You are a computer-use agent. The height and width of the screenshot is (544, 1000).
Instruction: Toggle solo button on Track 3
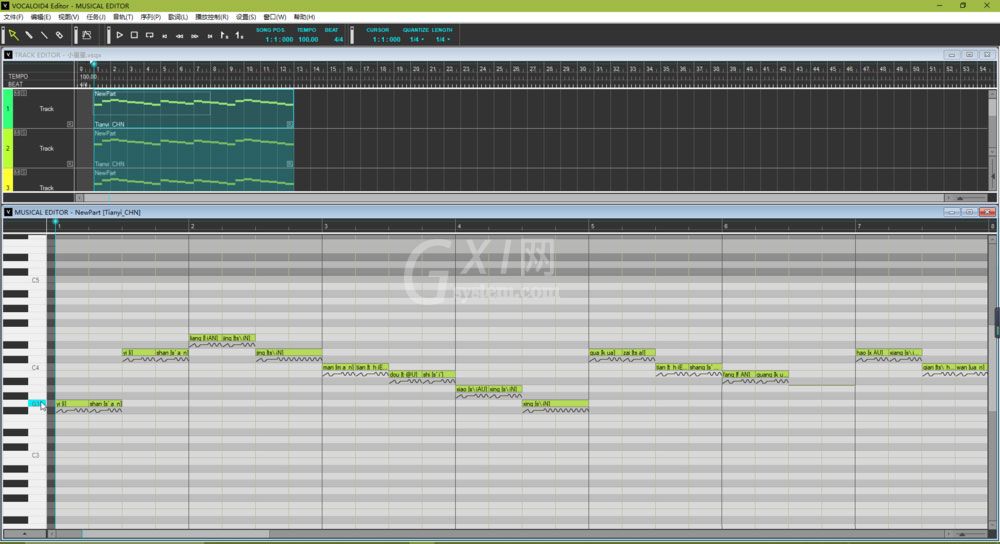[23, 172]
